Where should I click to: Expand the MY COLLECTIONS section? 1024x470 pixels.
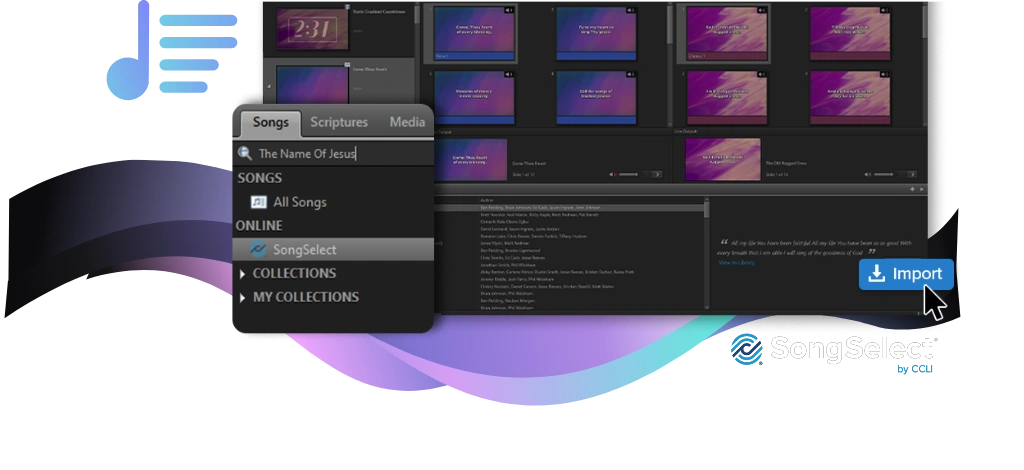tap(242, 298)
